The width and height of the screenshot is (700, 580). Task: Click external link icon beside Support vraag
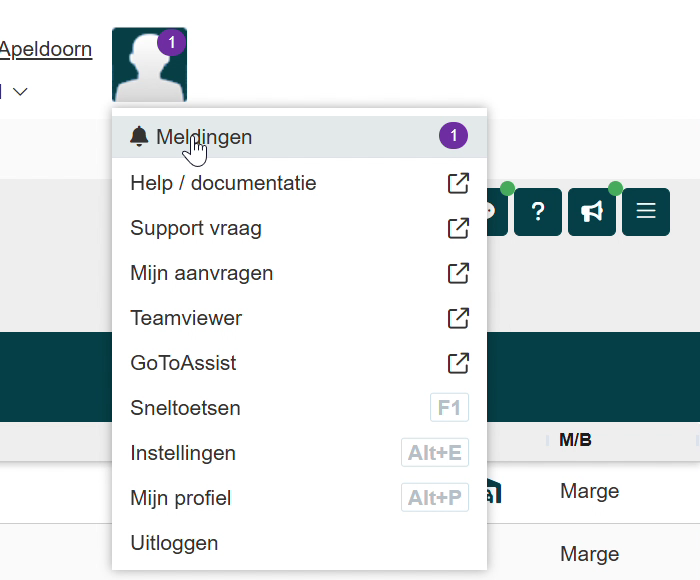458,228
